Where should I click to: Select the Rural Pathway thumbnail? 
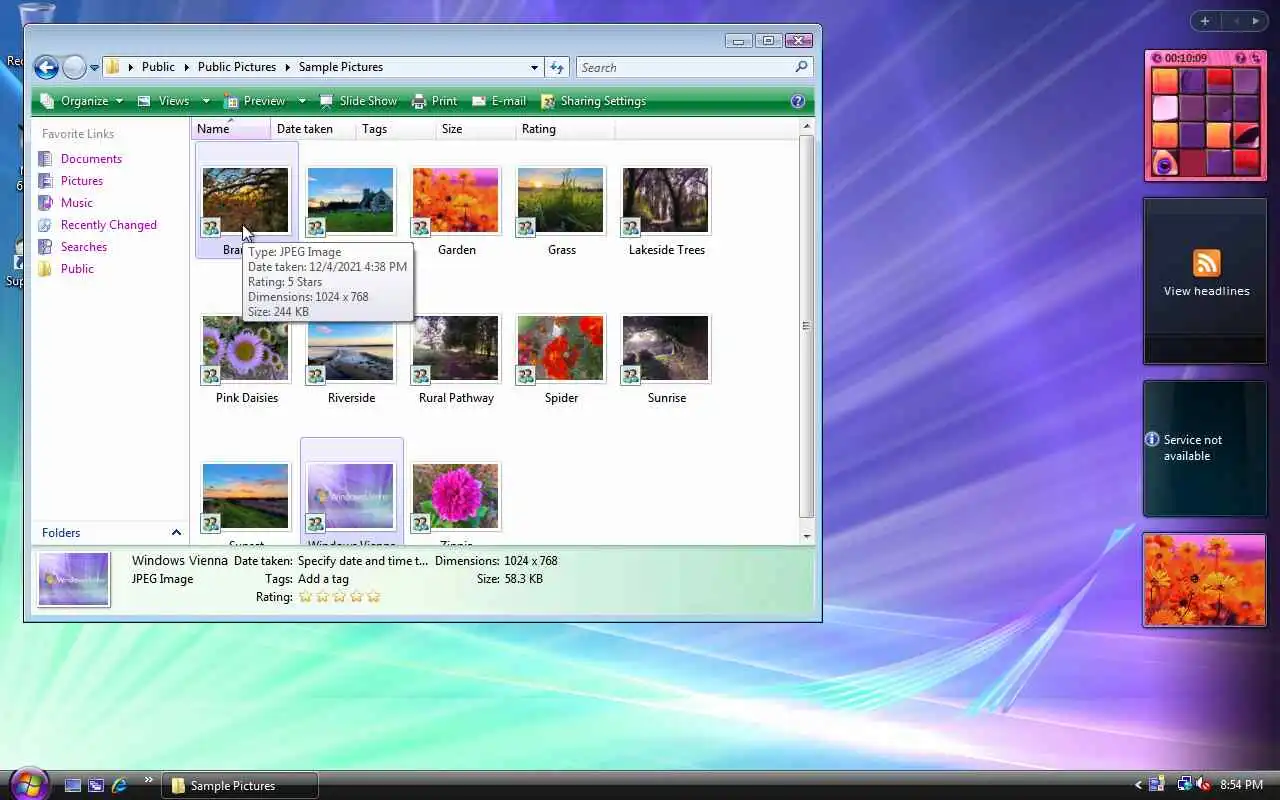456,348
